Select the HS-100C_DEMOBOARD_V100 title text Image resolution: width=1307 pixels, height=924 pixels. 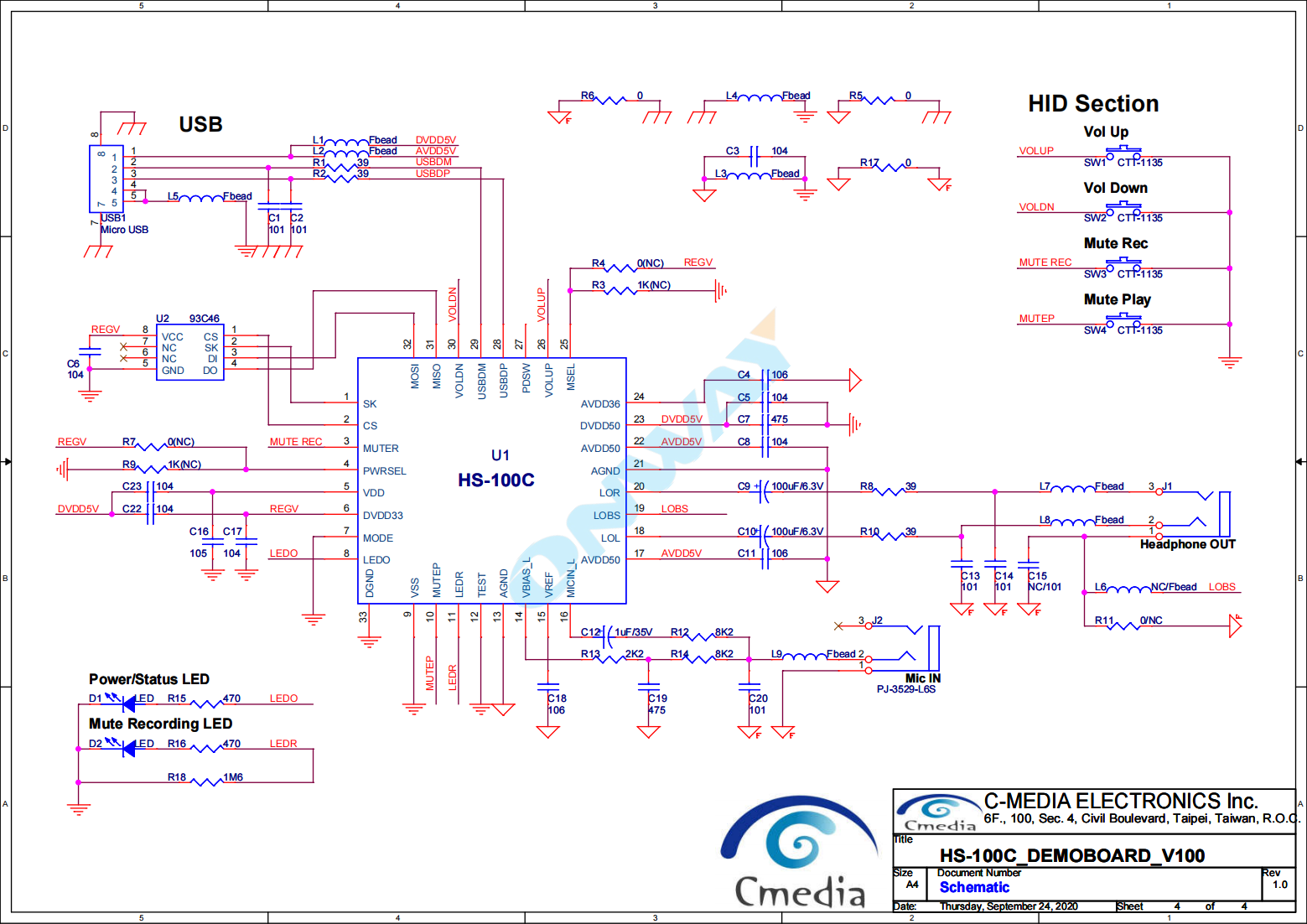(1071, 855)
